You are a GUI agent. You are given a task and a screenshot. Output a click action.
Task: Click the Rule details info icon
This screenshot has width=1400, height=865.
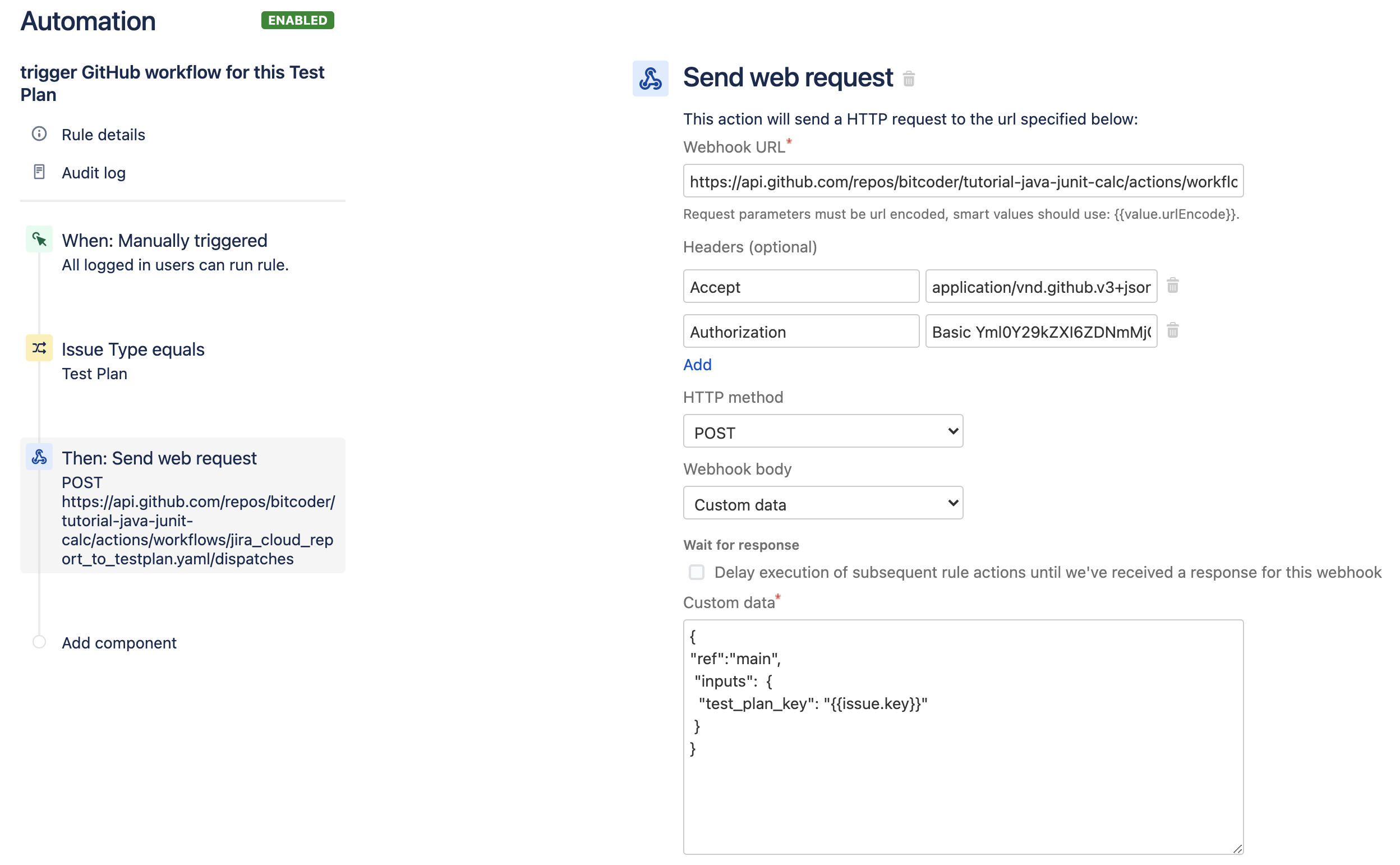39,134
